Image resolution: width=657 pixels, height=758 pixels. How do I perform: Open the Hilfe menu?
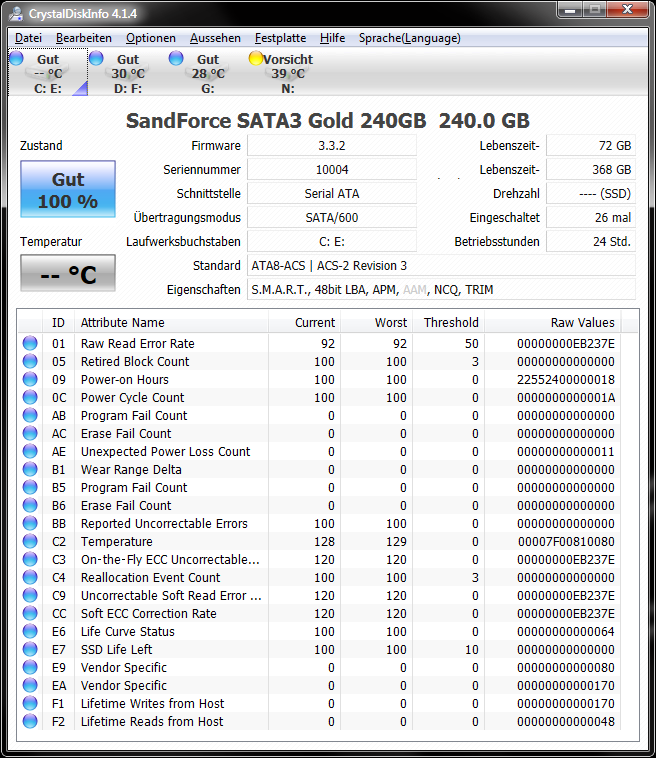[x=332, y=38]
